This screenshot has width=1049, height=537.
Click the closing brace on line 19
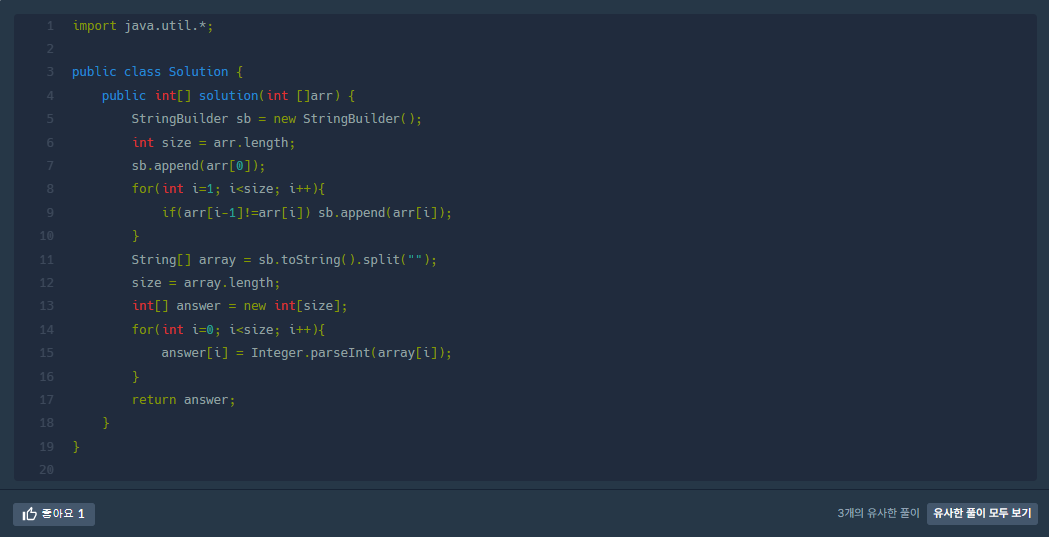tap(76, 447)
